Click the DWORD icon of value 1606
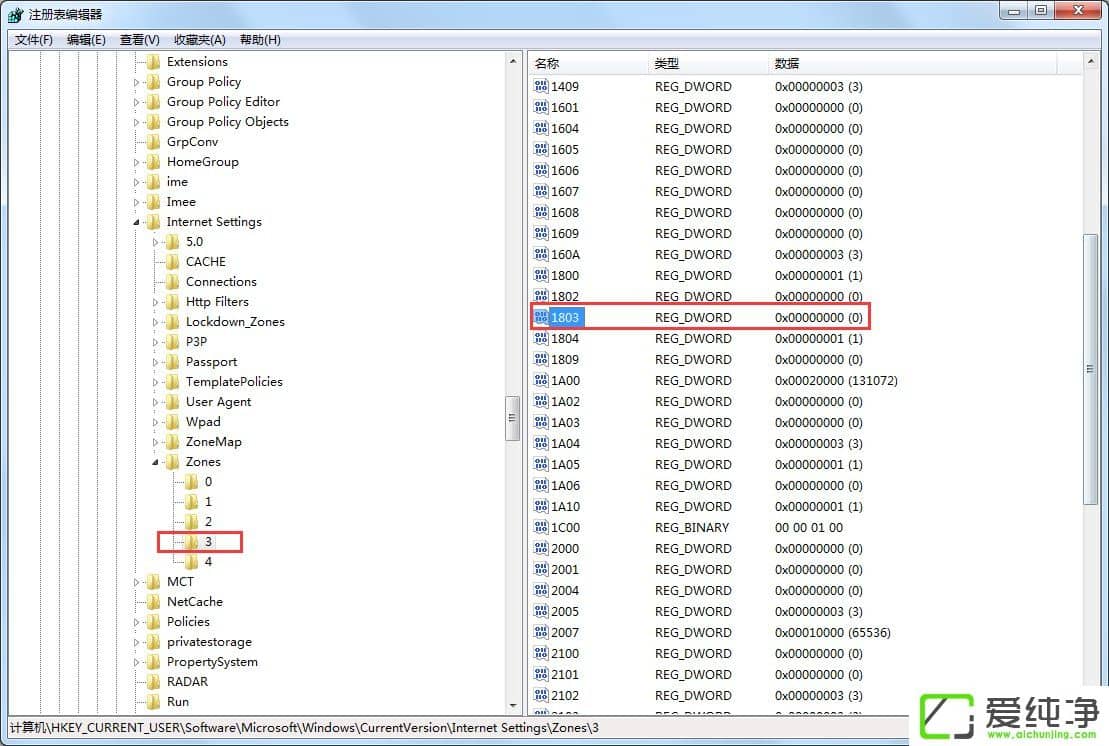 (541, 170)
